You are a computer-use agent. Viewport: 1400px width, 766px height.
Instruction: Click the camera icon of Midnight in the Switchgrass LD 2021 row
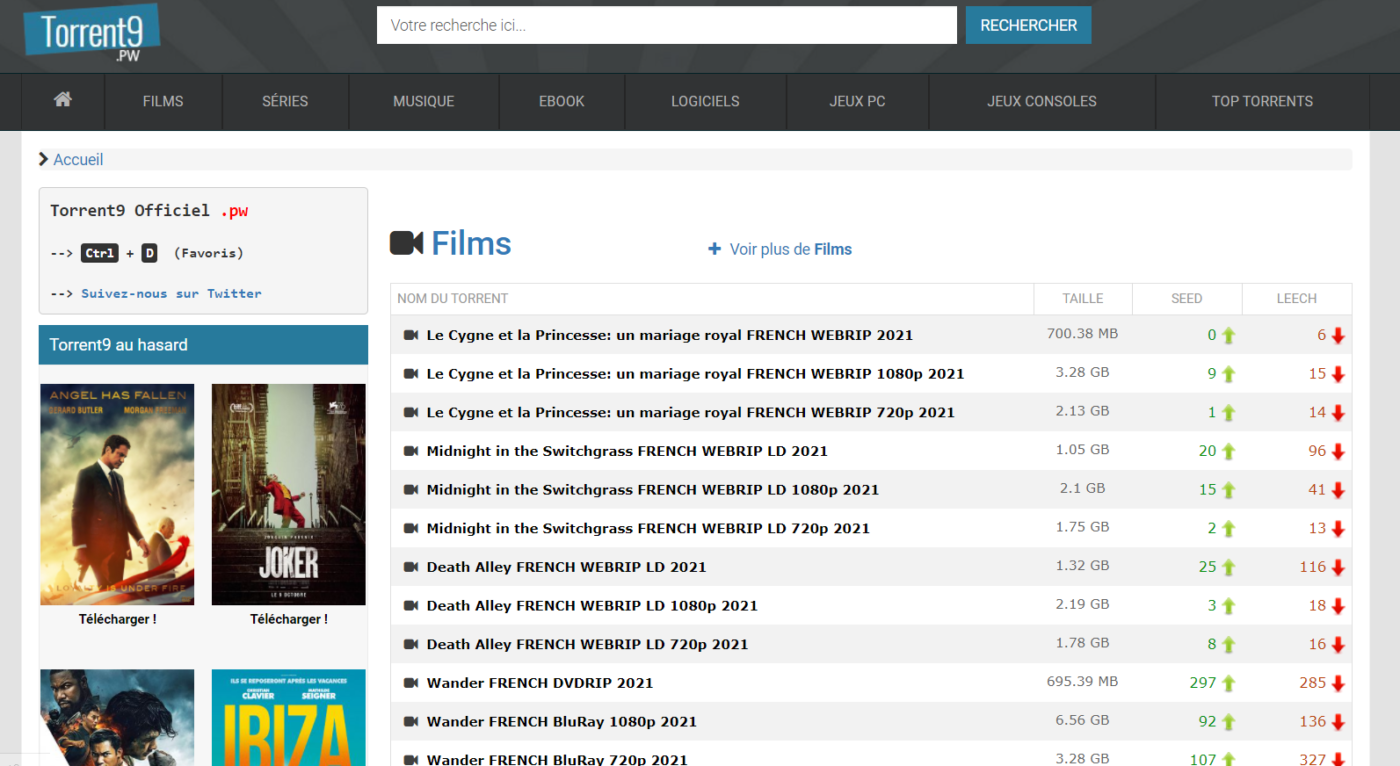click(x=410, y=451)
